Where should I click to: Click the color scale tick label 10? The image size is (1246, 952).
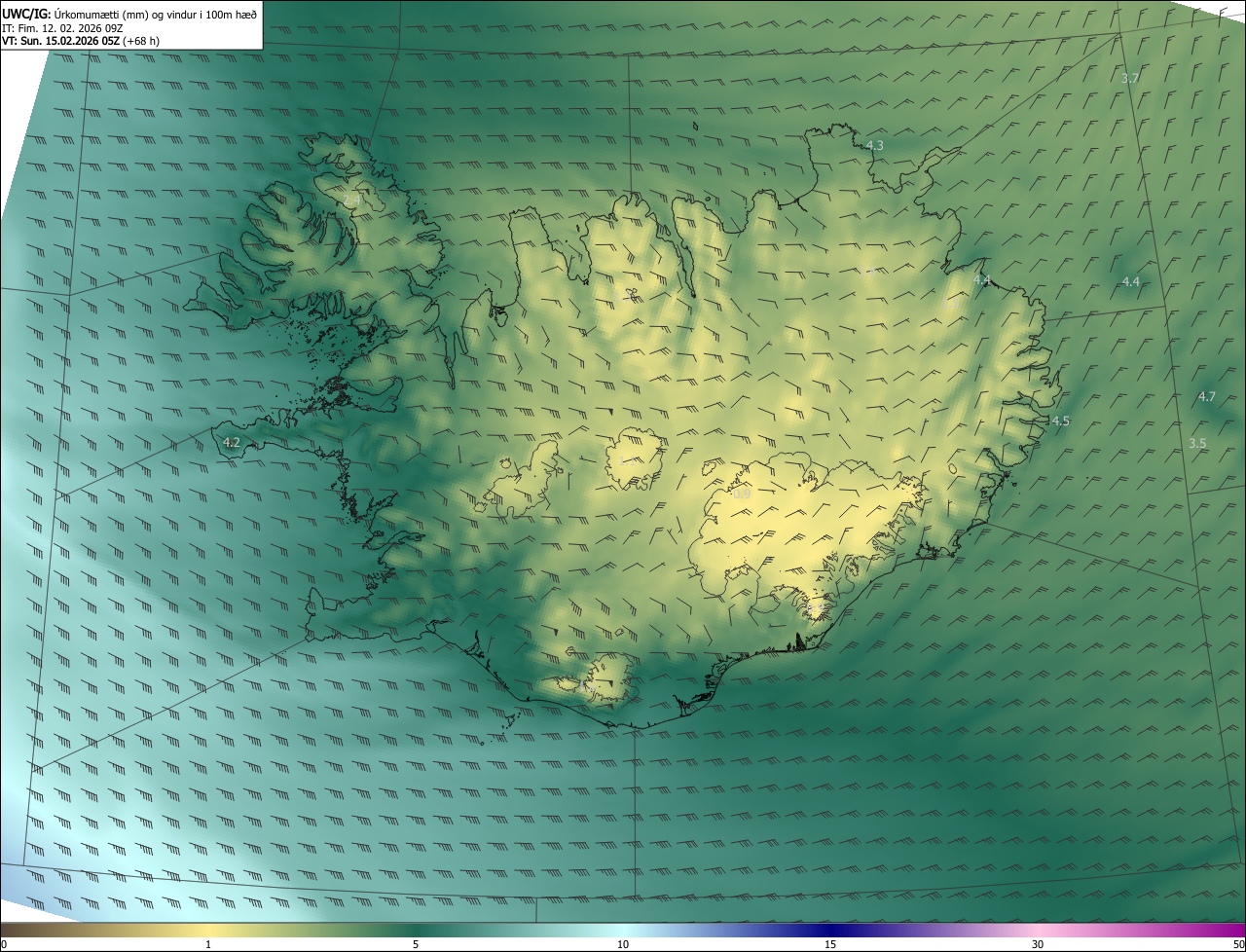(x=623, y=944)
